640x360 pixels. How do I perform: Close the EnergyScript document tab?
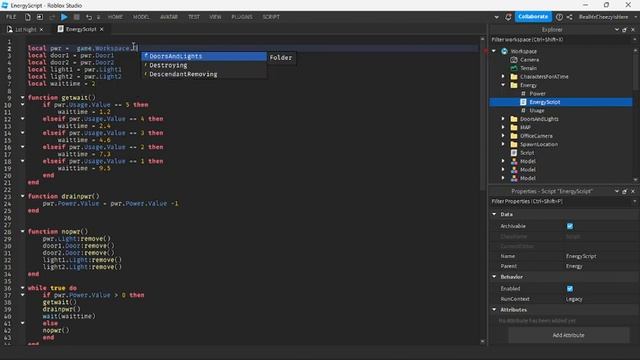pos(102,29)
